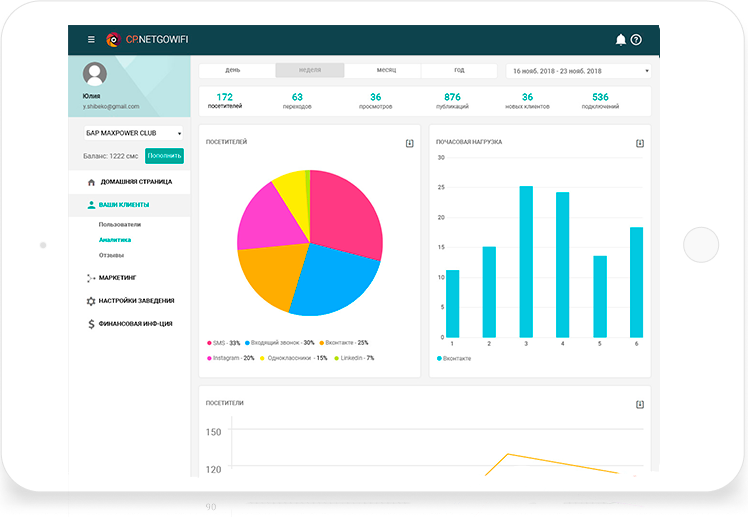Click the user profile avatar
748x517 pixels.
pos(95,74)
